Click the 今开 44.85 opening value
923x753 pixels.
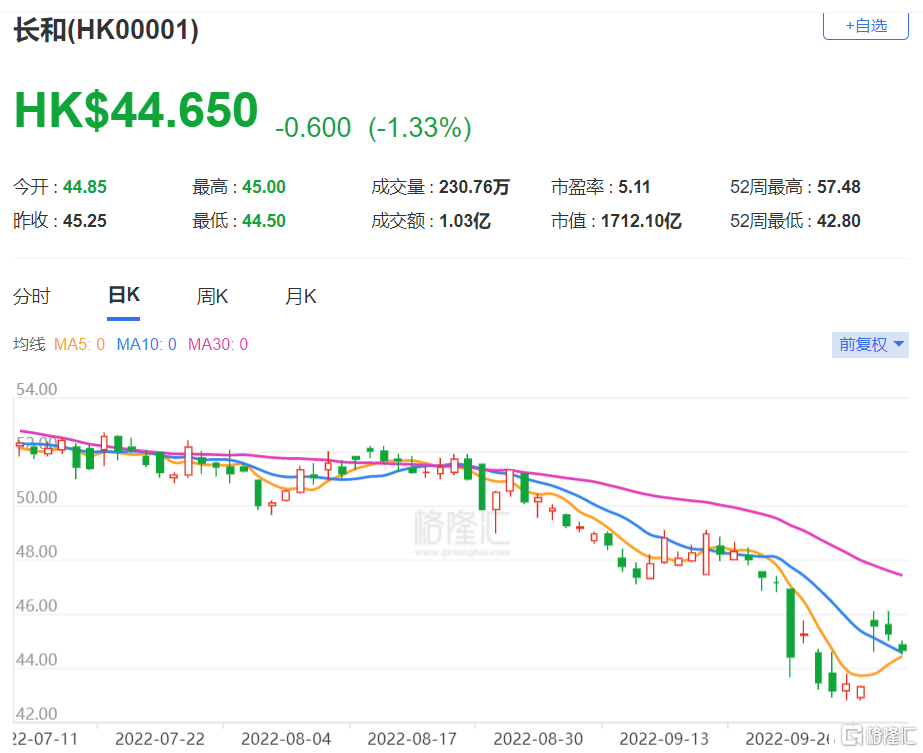[x=85, y=187]
